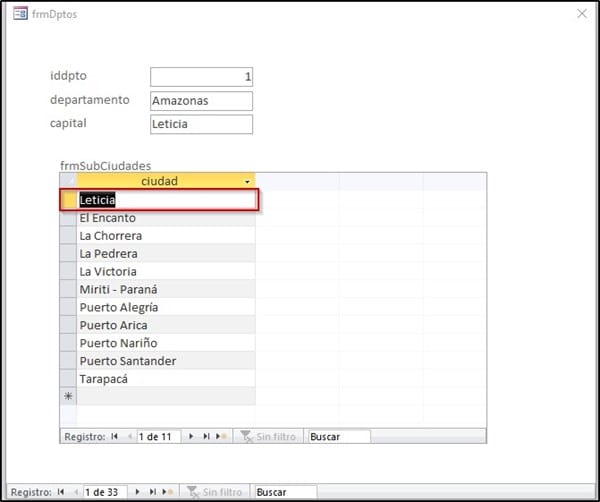Click the select-all corner of subform datasheet
This screenshot has width=600, height=502.
click(x=68, y=181)
